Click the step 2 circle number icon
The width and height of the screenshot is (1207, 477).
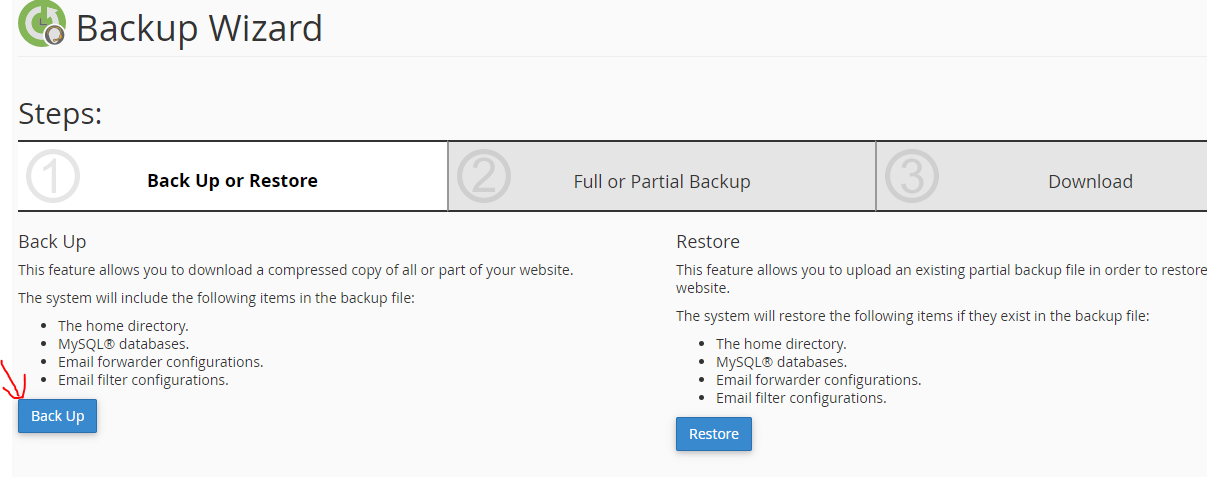483,176
